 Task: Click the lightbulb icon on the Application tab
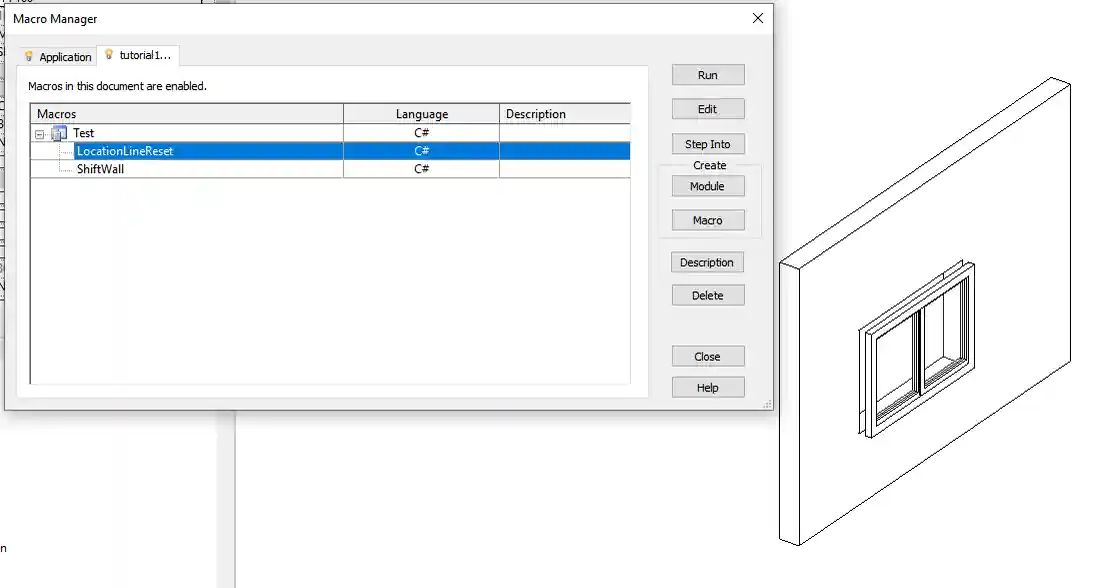coord(30,56)
